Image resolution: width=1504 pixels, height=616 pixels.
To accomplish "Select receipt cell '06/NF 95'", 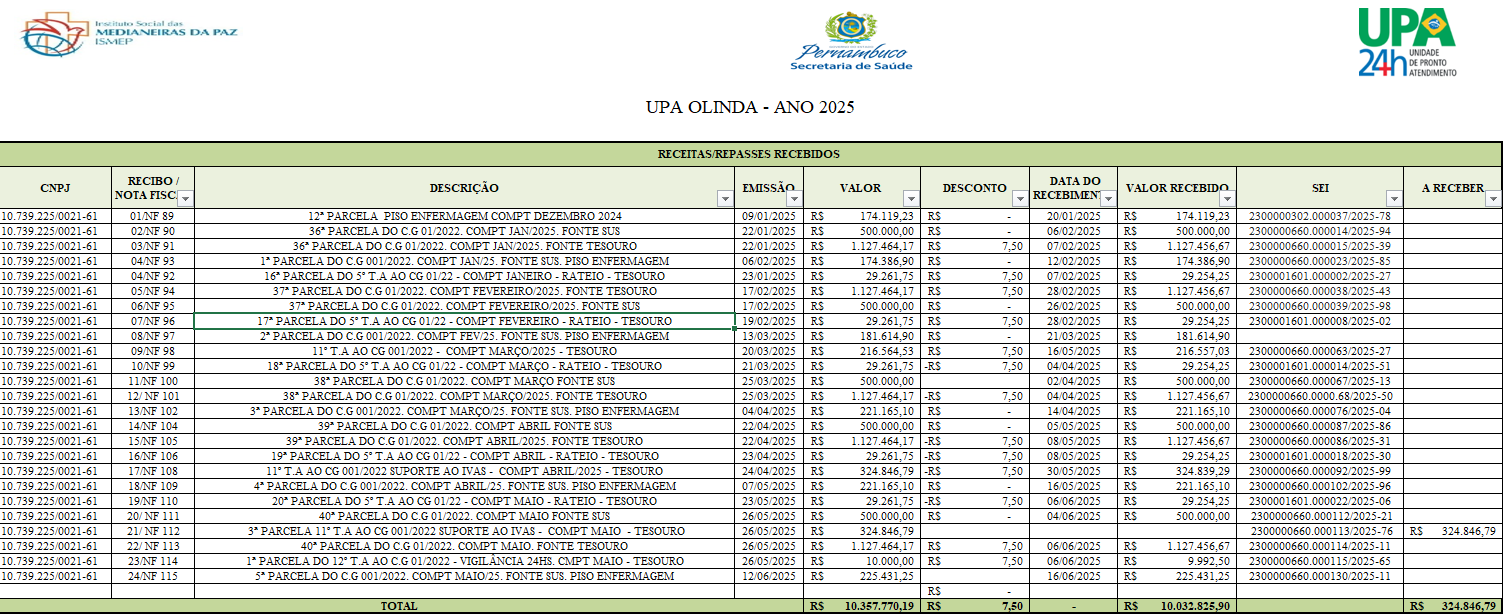I will (x=152, y=306).
